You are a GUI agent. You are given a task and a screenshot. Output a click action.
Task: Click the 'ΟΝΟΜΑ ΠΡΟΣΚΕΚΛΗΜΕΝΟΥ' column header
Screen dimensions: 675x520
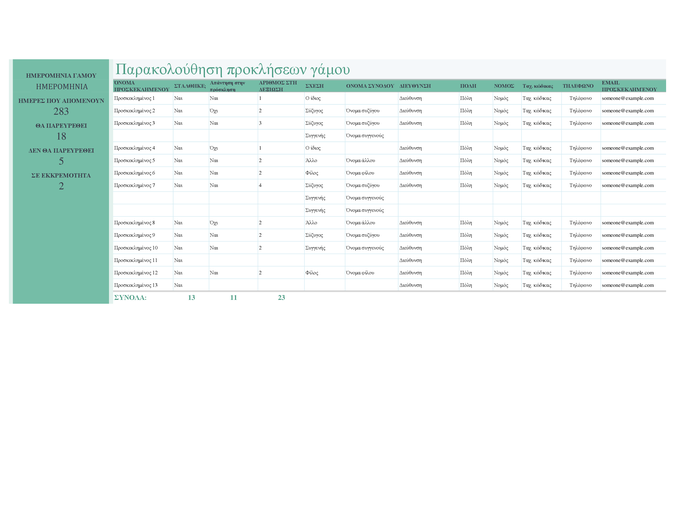click(x=142, y=86)
